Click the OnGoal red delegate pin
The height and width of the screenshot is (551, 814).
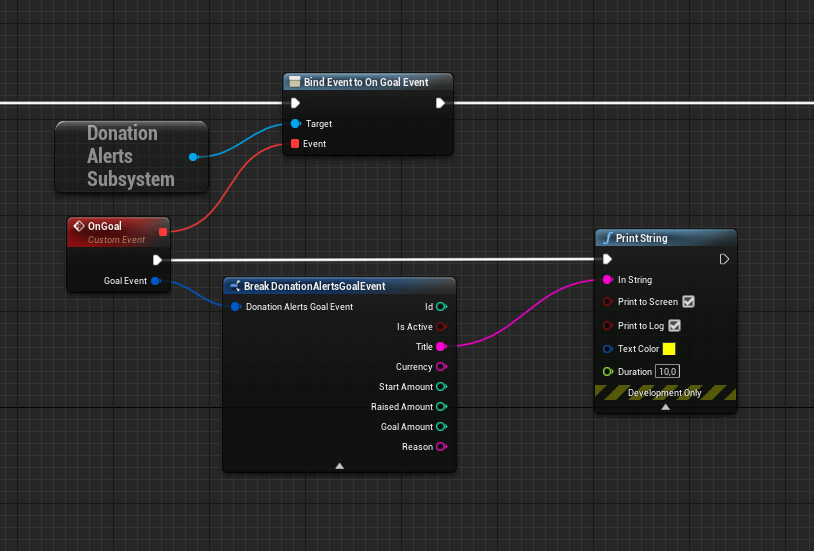162,232
